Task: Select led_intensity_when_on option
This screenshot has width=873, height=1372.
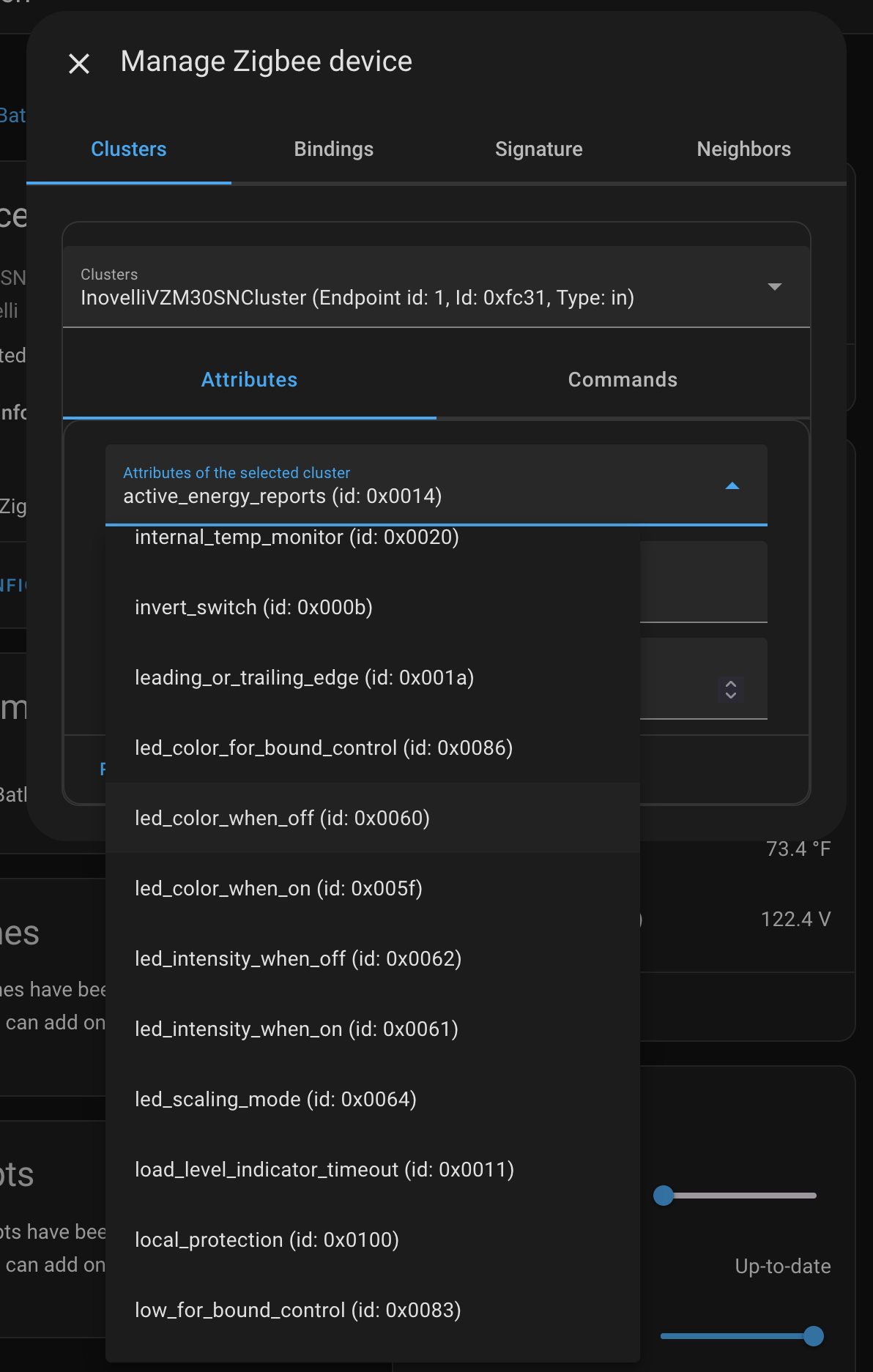Action: (x=373, y=1029)
